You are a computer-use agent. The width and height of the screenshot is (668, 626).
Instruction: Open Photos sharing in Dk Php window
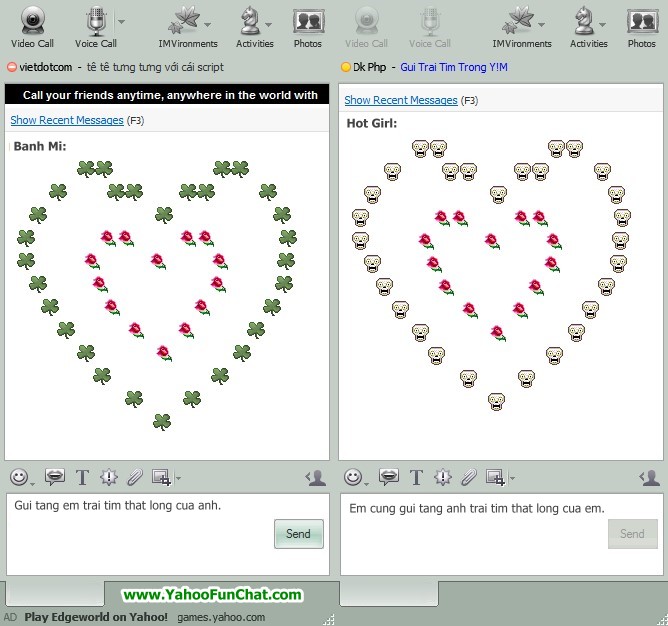tap(642, 26)
